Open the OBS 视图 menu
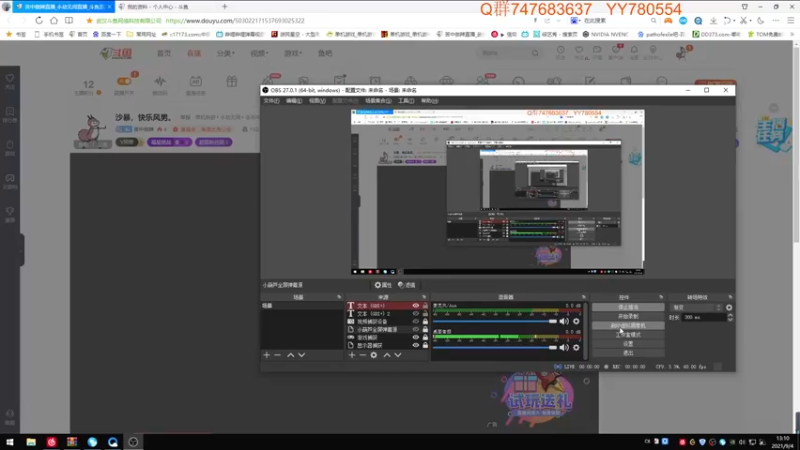The height and width of the screenshot is (450, 800). point(317,101)
